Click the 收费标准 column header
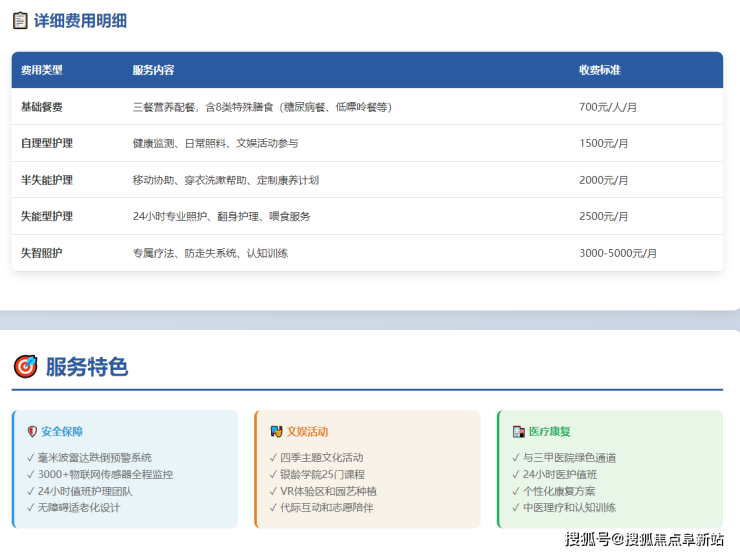The height and width of the screenshot is (555, 740). 599,70
